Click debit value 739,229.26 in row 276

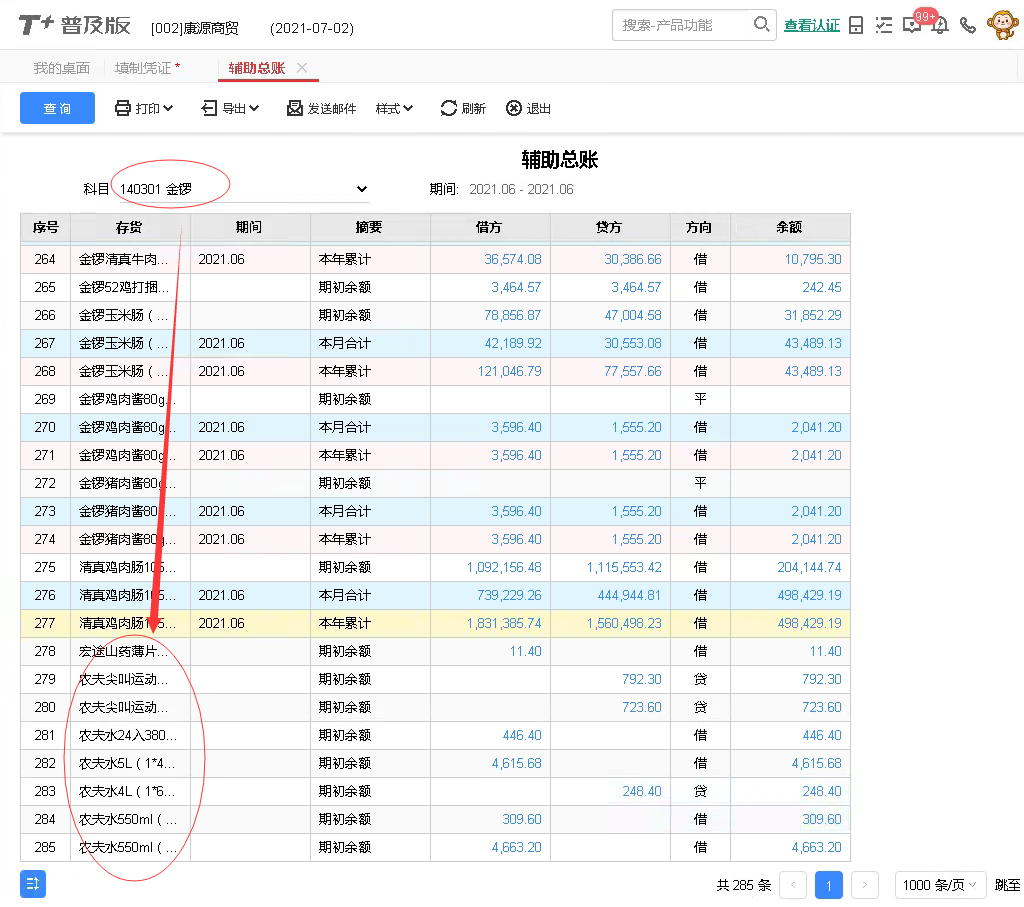[x=509, y=596]
